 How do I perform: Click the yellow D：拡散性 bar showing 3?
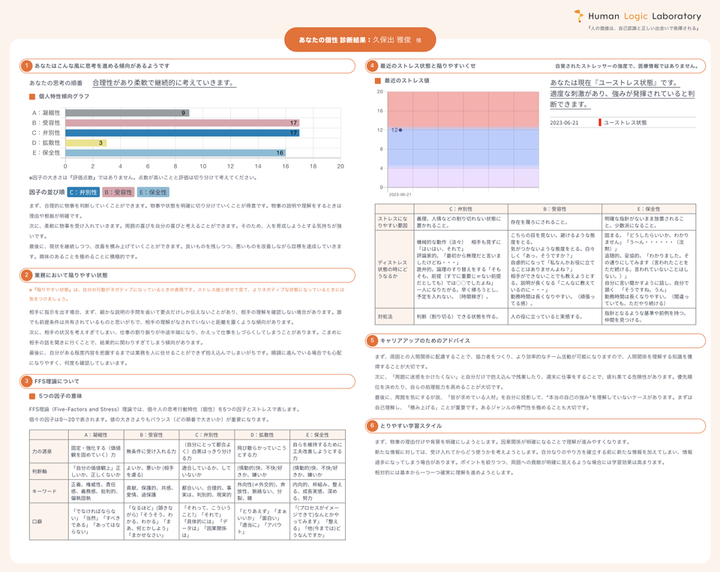point(86,143)
